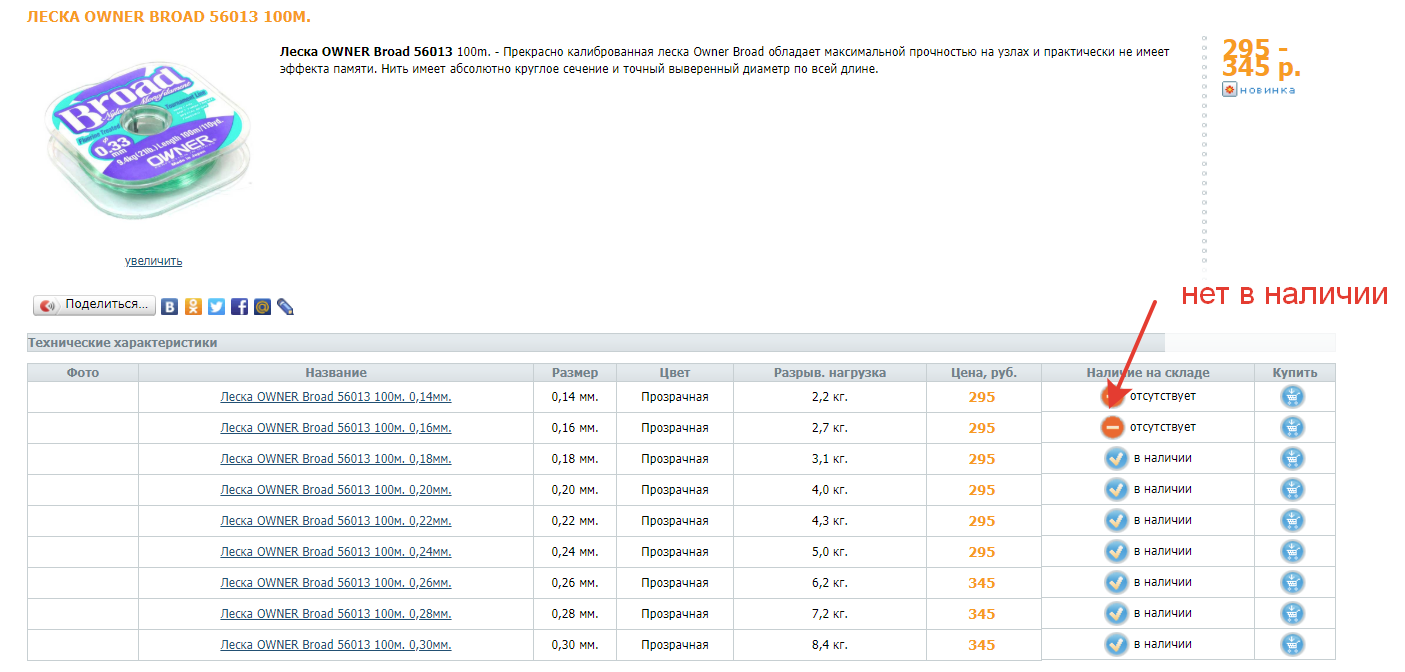This screenshot has height=672, width=1405.
Task: Click the cart icon for 0,26мм row
Action: point(1293,583)
